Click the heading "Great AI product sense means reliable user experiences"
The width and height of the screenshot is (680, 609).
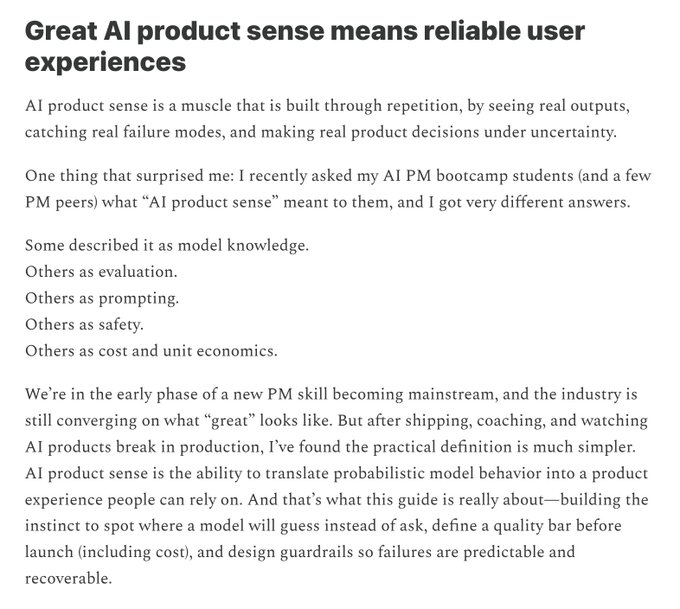click(x=305, y=46)
